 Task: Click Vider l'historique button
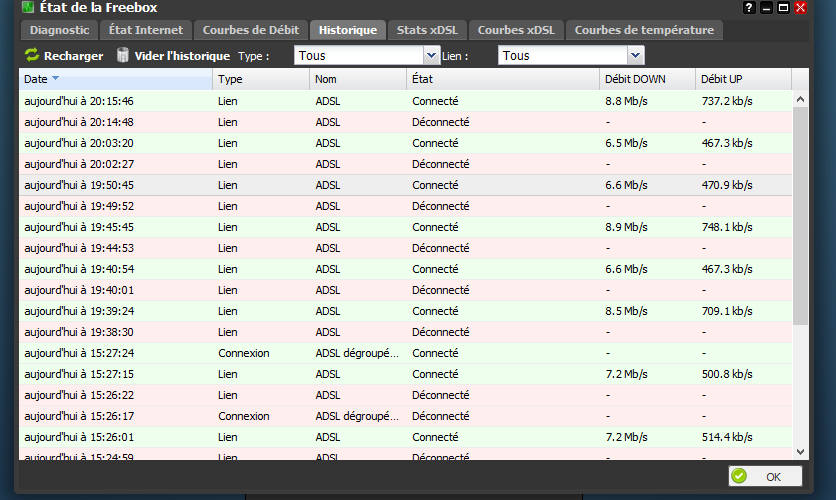[174, 55]
